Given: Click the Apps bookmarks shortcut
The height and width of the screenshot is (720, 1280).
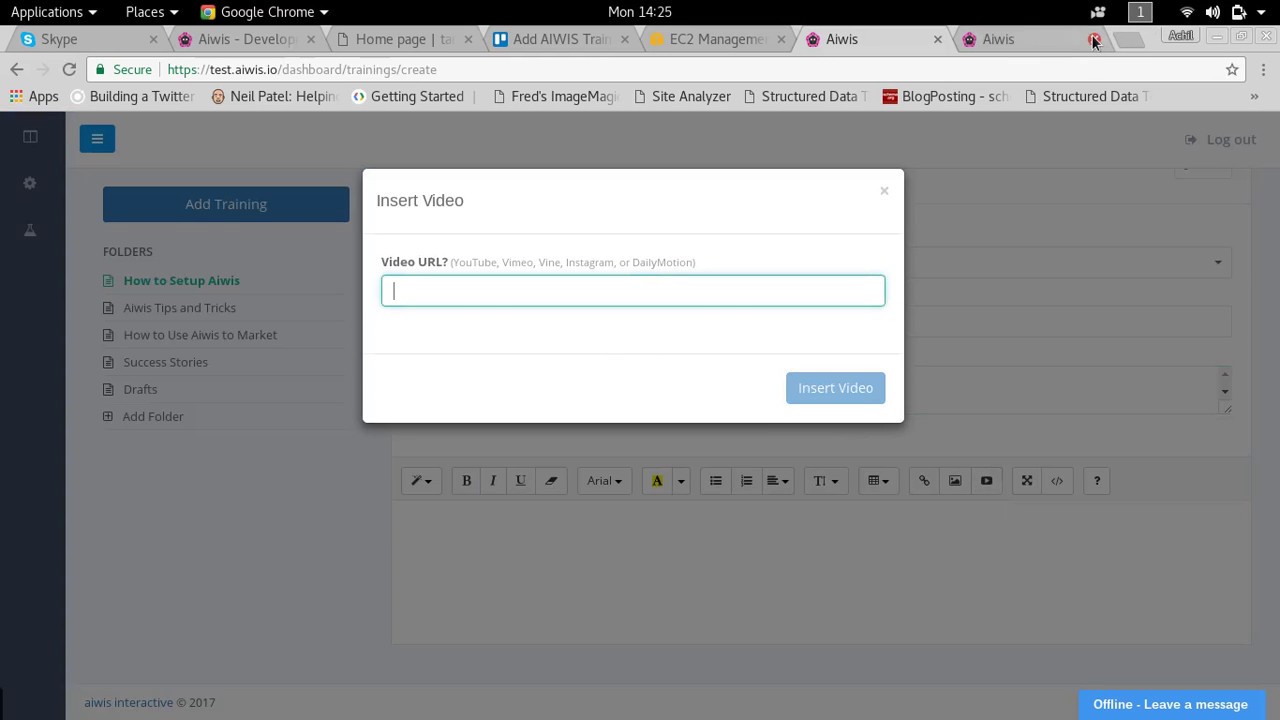Looking at the screenshot, I should point(34,96).
